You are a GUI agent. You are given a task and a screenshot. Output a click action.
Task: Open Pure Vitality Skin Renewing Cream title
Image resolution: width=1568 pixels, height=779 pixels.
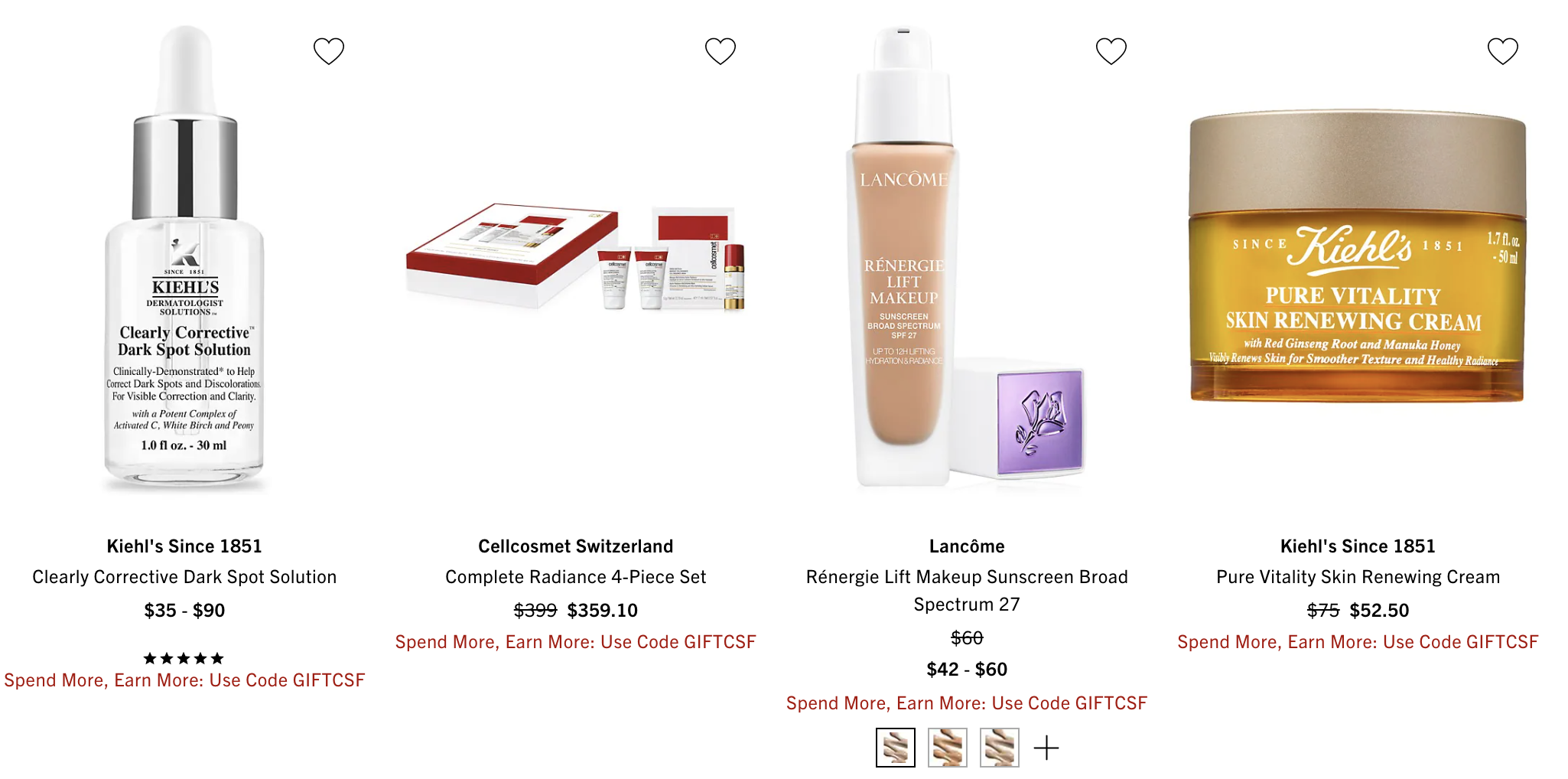click(1358, 577)
